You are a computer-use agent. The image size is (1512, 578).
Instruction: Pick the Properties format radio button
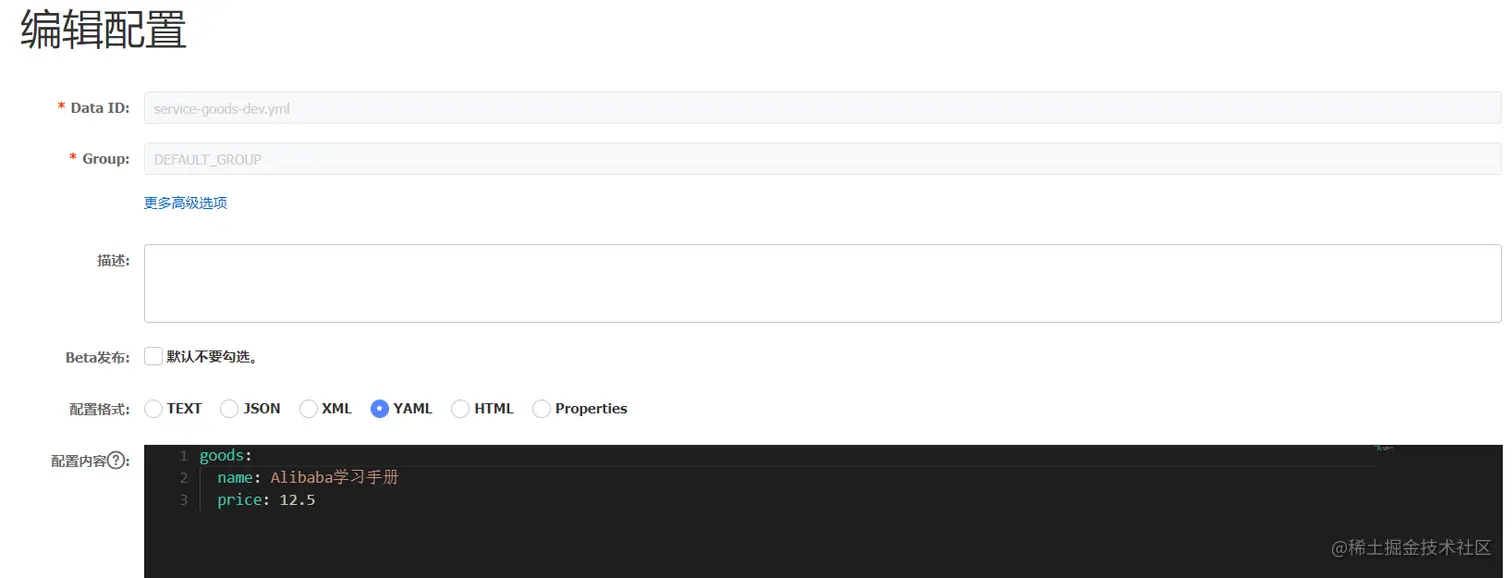[x=541, y=409]
